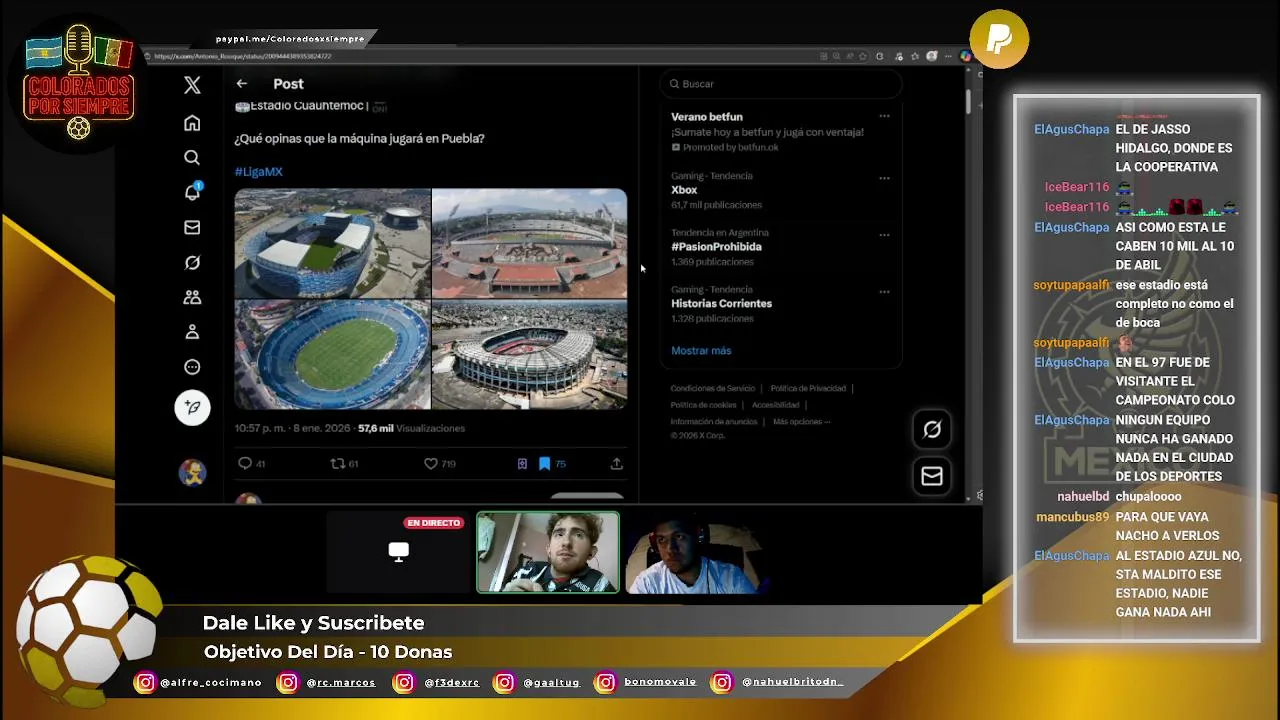Viewport: 1280px width, 720px height.
Task: Click the purple icon beside the bookmark
Action: point(522,463)
